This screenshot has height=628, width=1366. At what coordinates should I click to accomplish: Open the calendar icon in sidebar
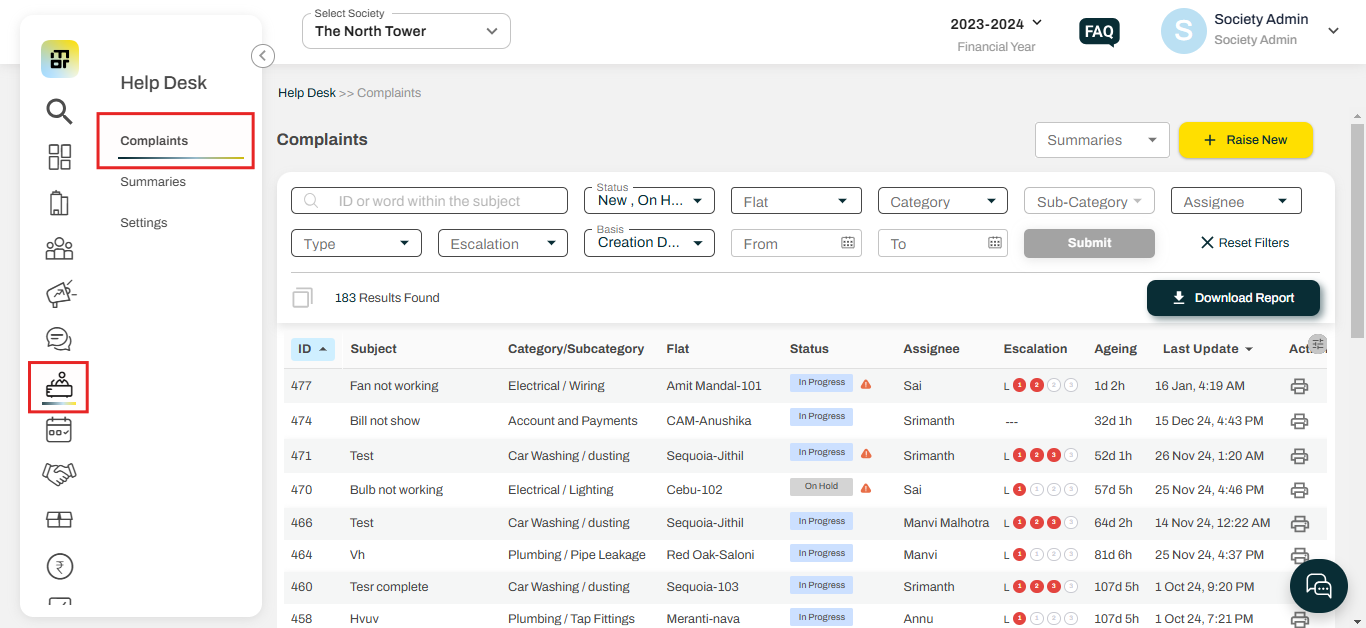pyautogui.click(x=59, y=430)
